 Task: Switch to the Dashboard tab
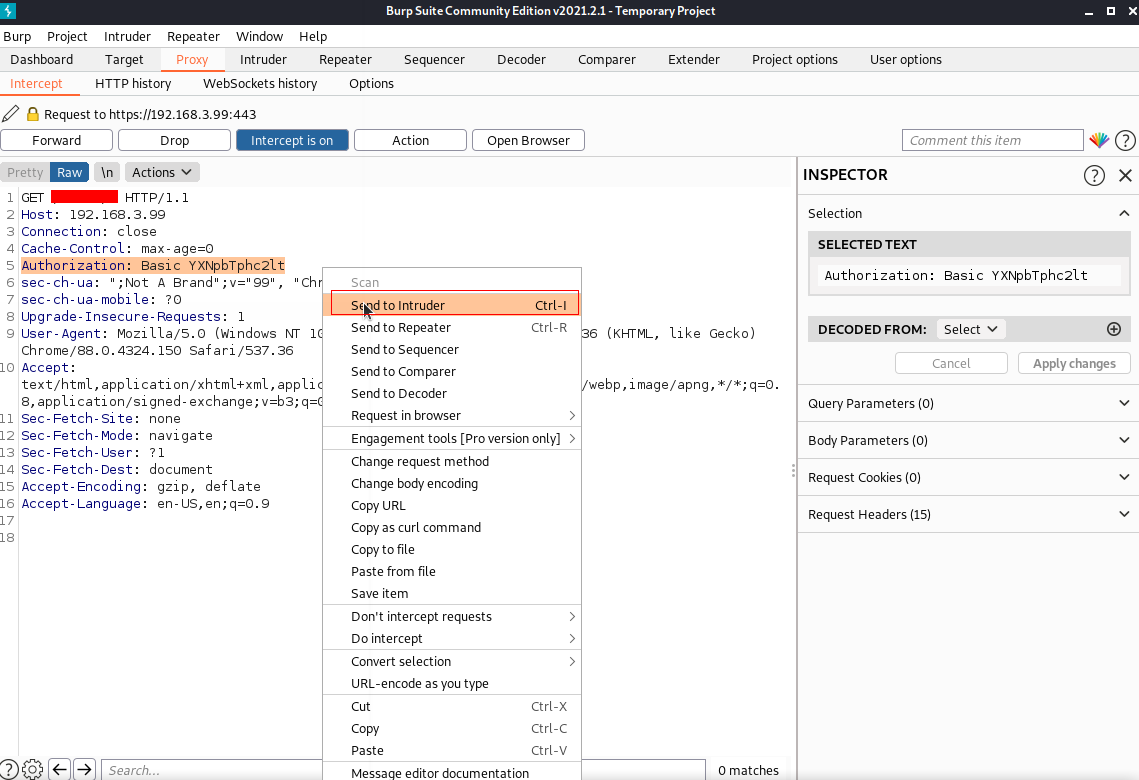click(x=41, y=60)
